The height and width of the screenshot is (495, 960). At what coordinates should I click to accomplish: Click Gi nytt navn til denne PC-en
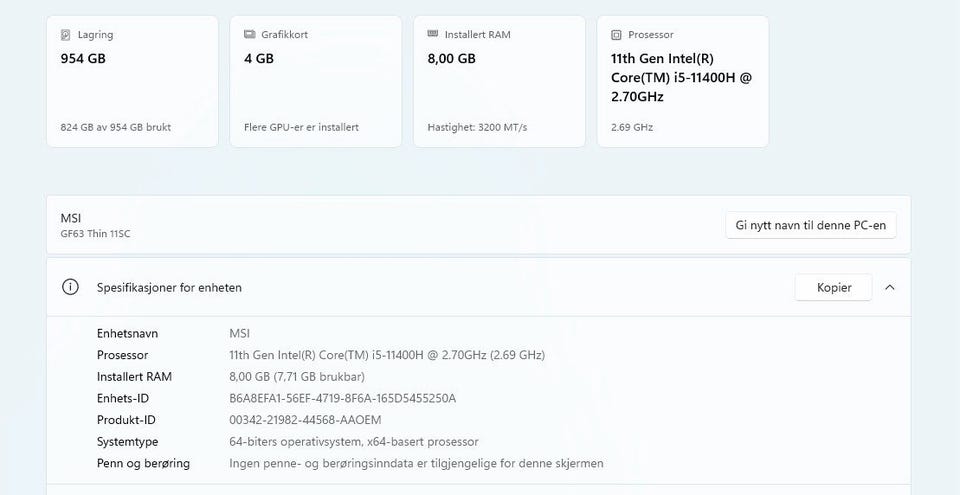coord(810,225)
